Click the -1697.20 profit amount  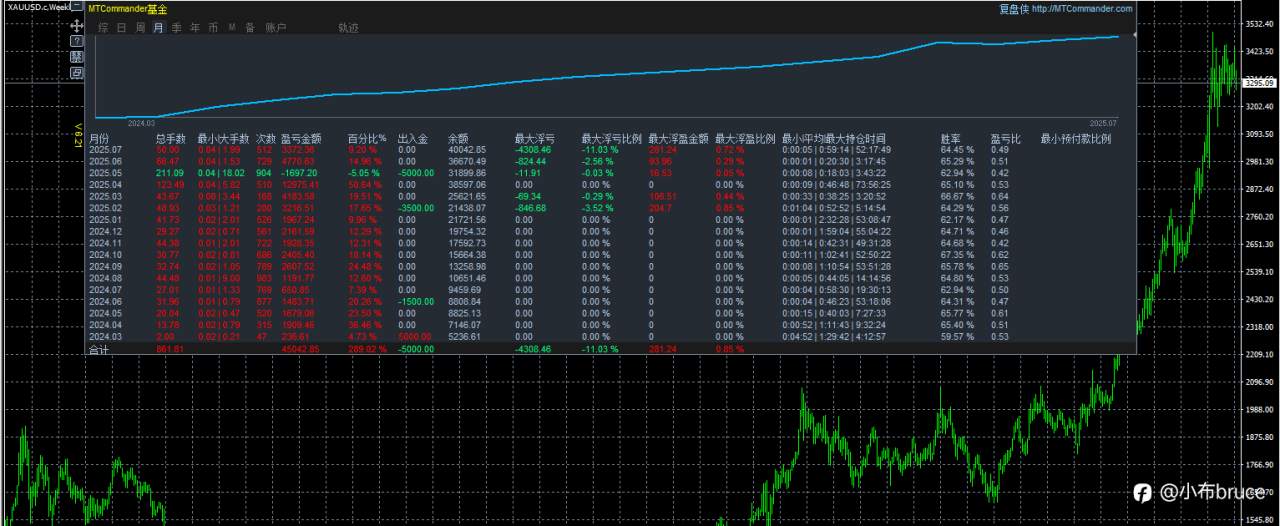coord(300,173)
